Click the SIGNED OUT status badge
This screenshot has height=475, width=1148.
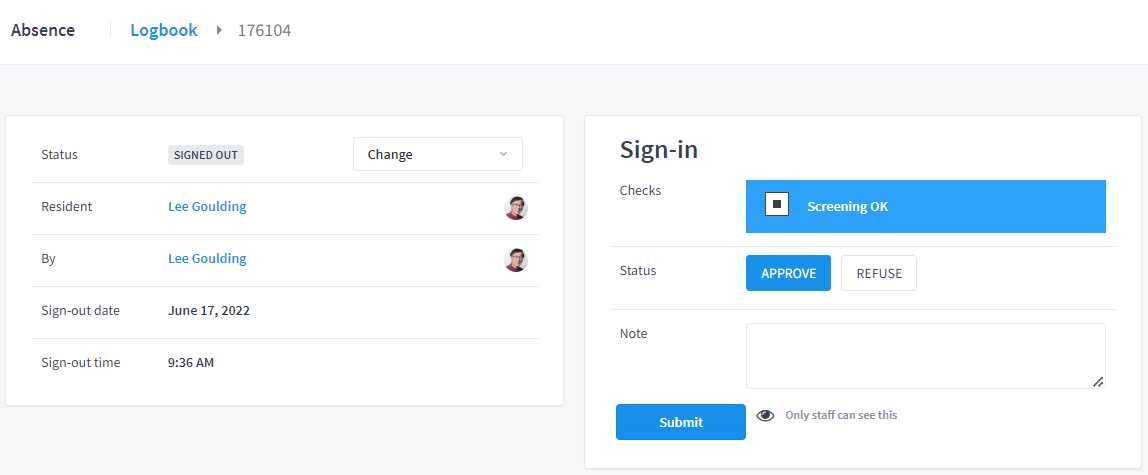(x=206, y=155)
